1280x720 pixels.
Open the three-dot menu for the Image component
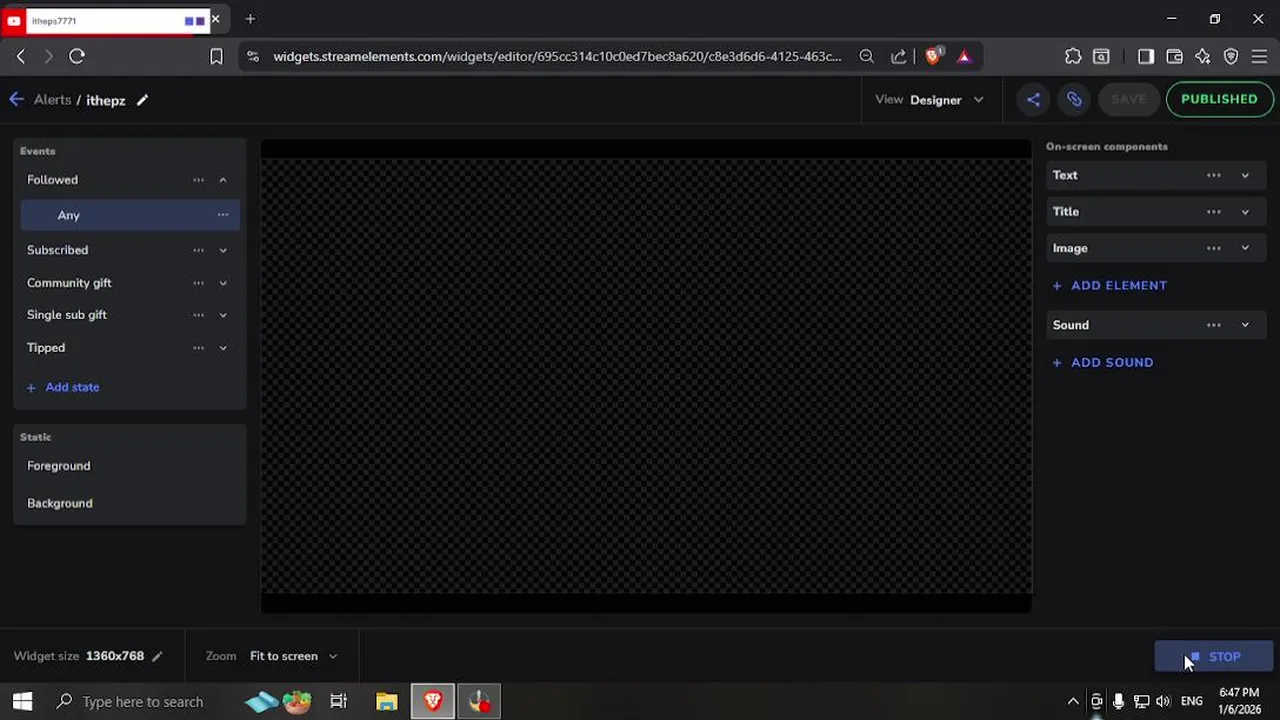click(x=1213, y=248)
